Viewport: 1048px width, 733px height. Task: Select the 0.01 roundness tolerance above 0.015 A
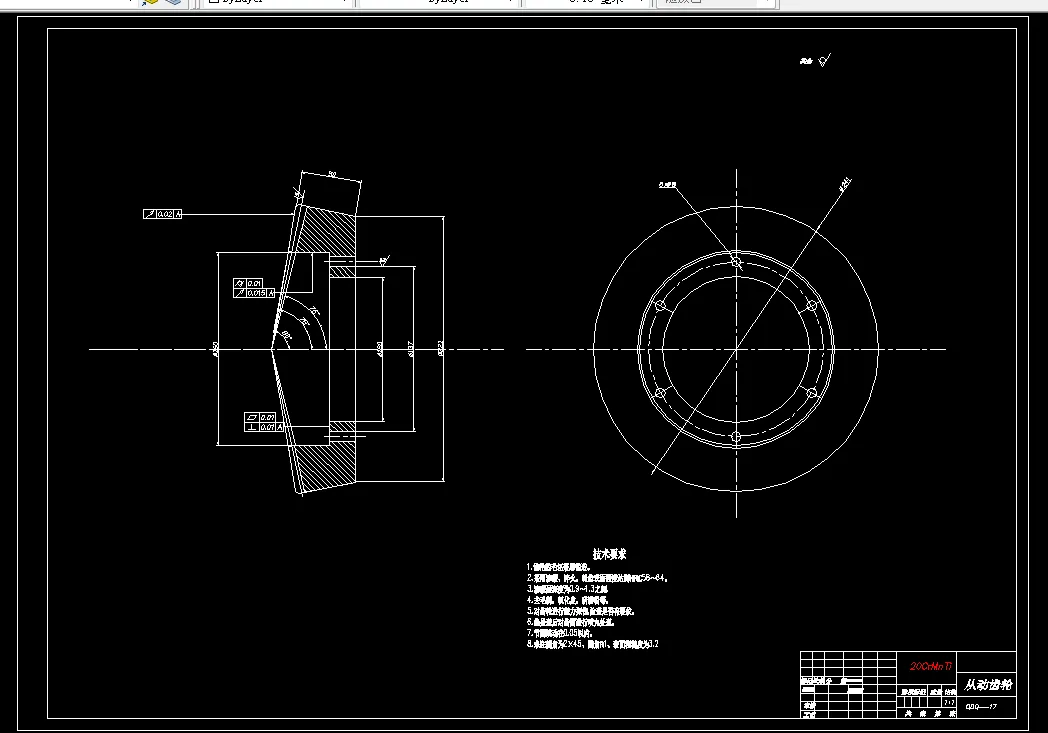click(248, 283)
